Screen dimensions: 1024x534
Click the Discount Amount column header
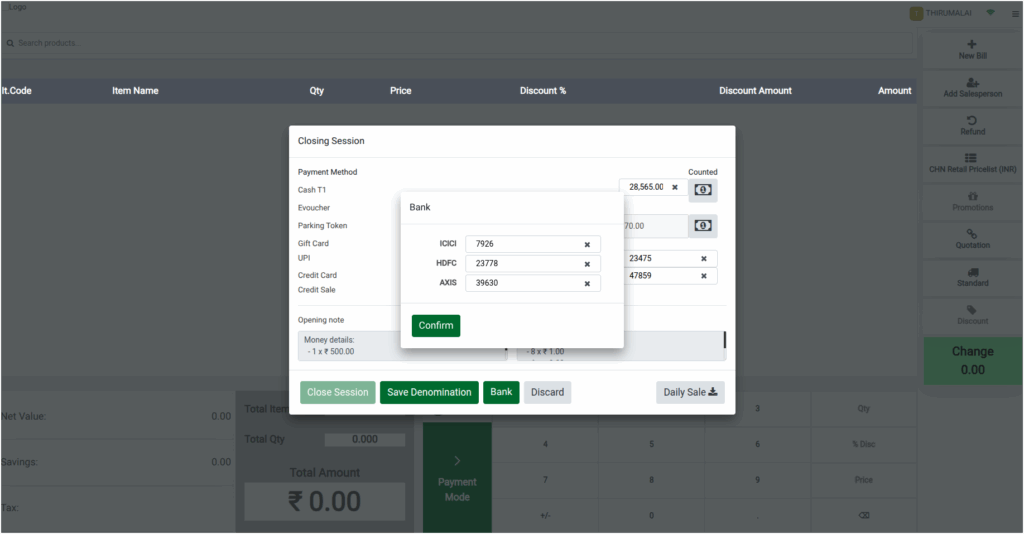point(755,91)
